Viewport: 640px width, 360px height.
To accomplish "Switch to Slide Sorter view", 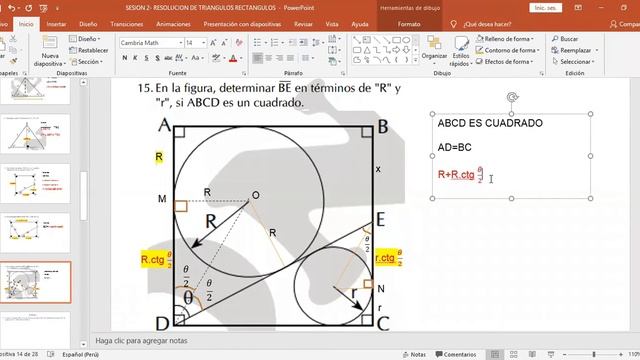I will [513, 354].
